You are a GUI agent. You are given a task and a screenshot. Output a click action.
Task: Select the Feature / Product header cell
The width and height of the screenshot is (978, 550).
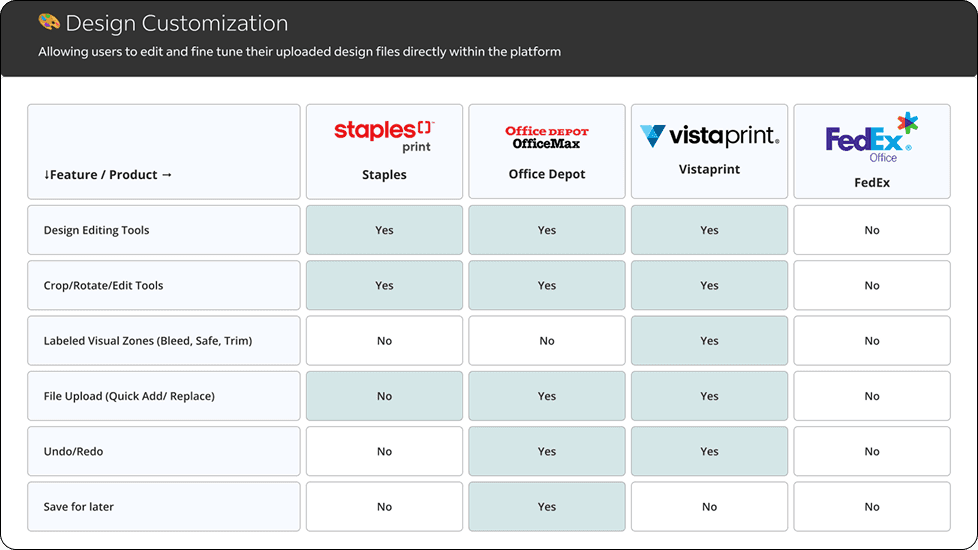point(163,152)
